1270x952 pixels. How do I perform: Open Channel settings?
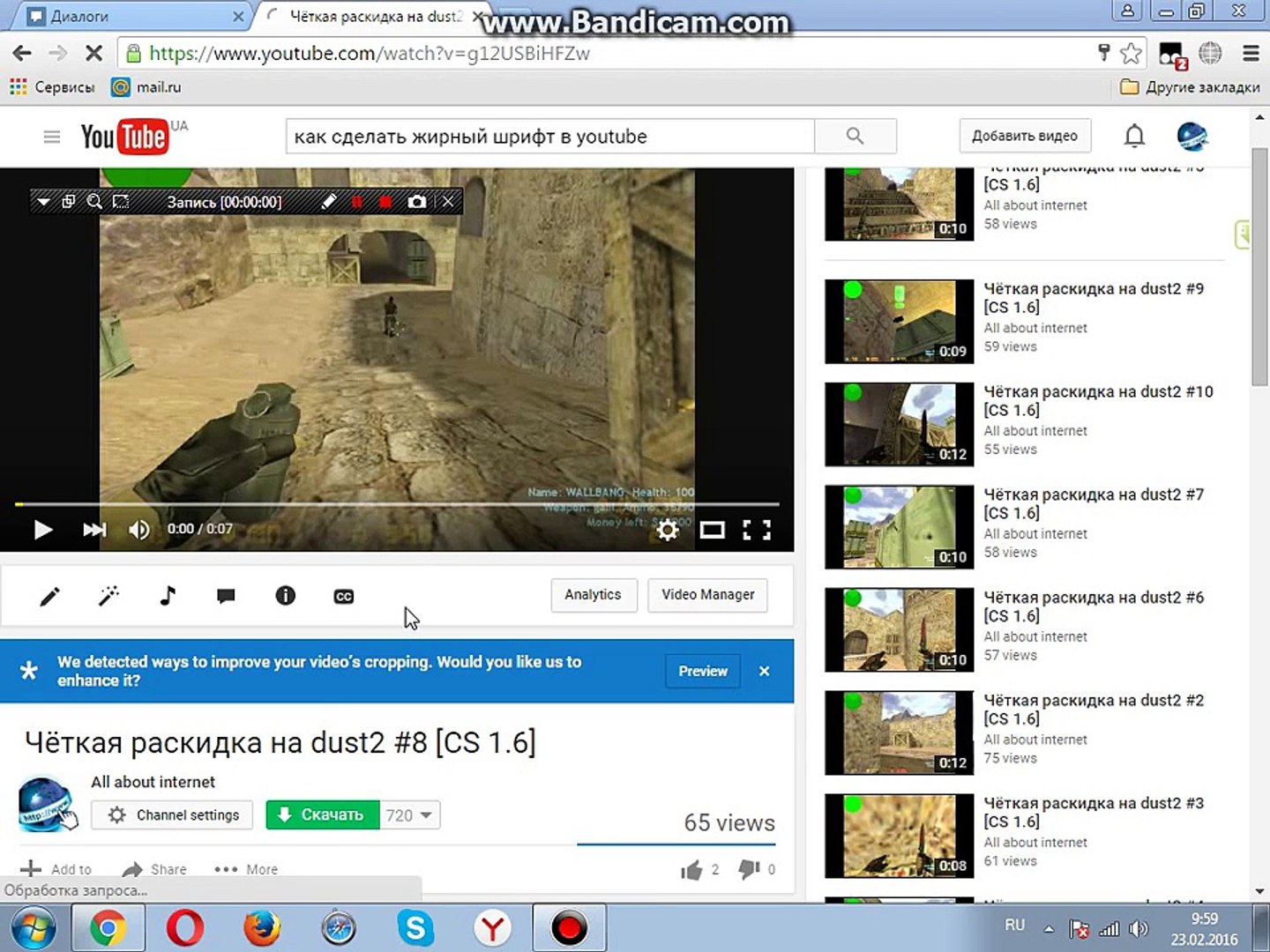click(172, 815)
